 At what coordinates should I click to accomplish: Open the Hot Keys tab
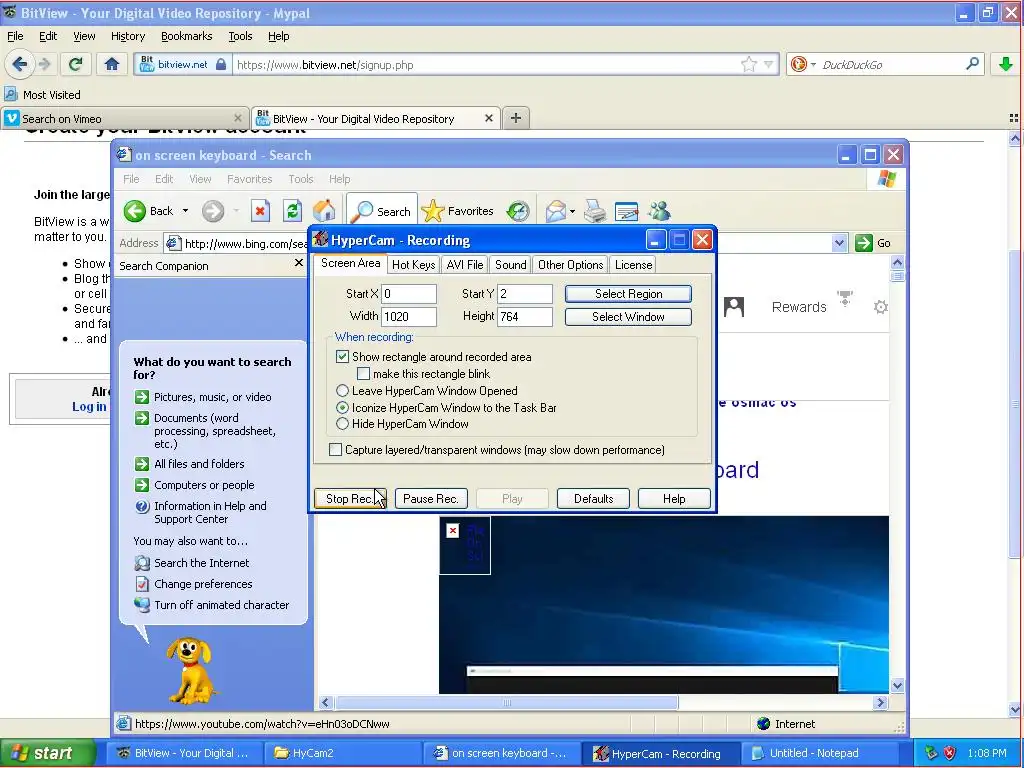pos(413,264)
